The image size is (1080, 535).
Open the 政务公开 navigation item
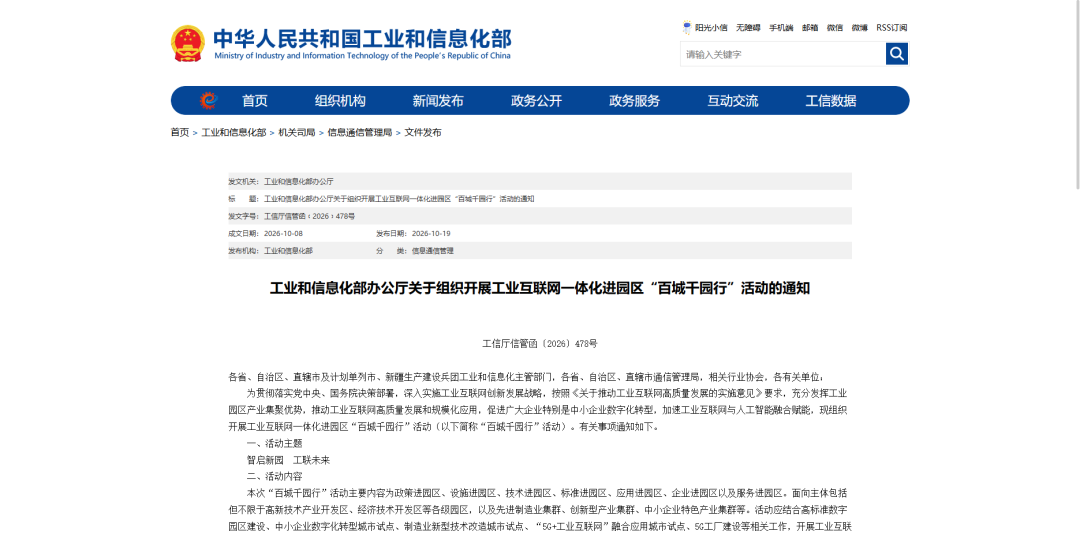537,101
